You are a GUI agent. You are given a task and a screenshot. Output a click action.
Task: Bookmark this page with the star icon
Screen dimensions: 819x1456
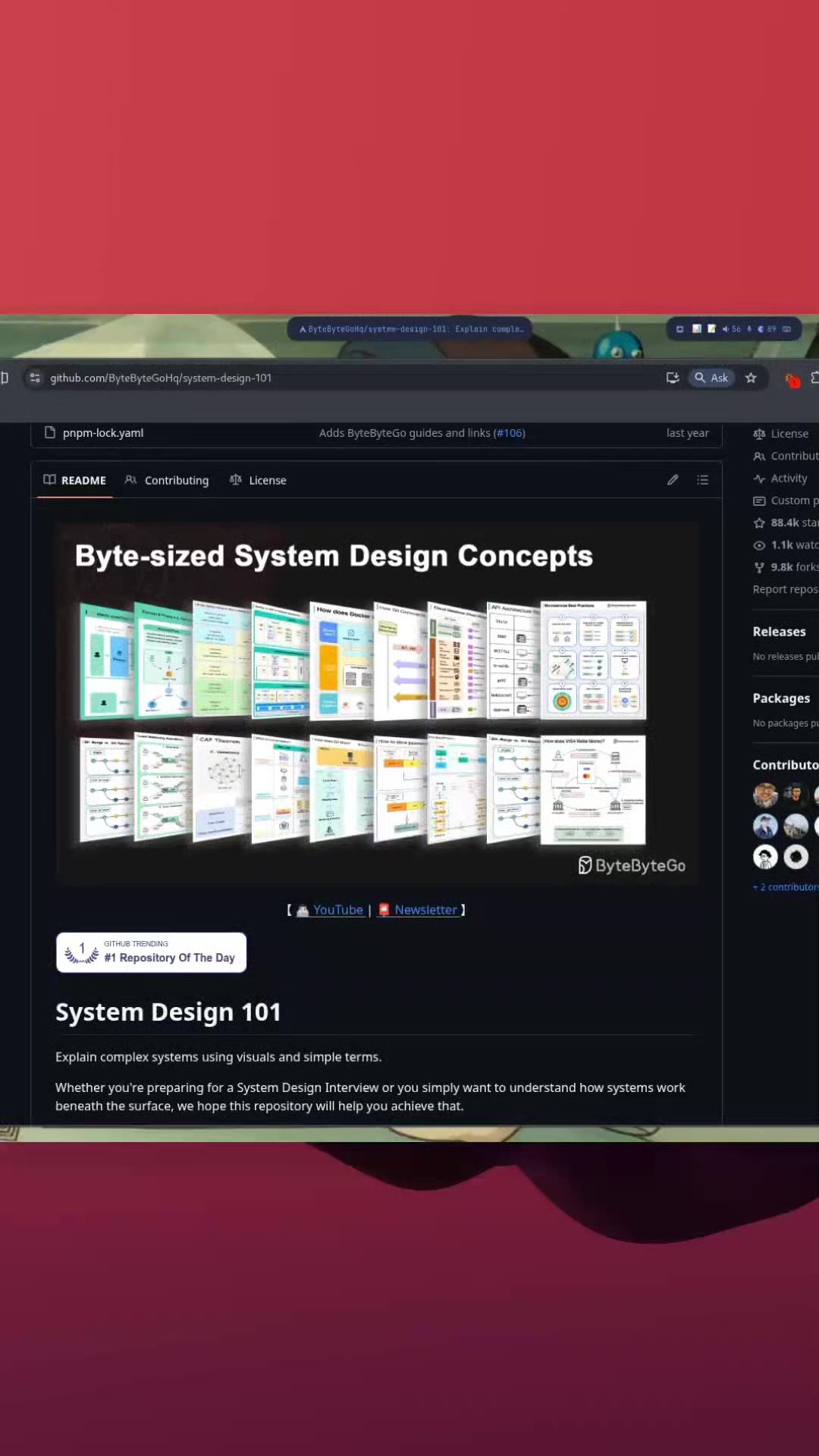point(751,378)
